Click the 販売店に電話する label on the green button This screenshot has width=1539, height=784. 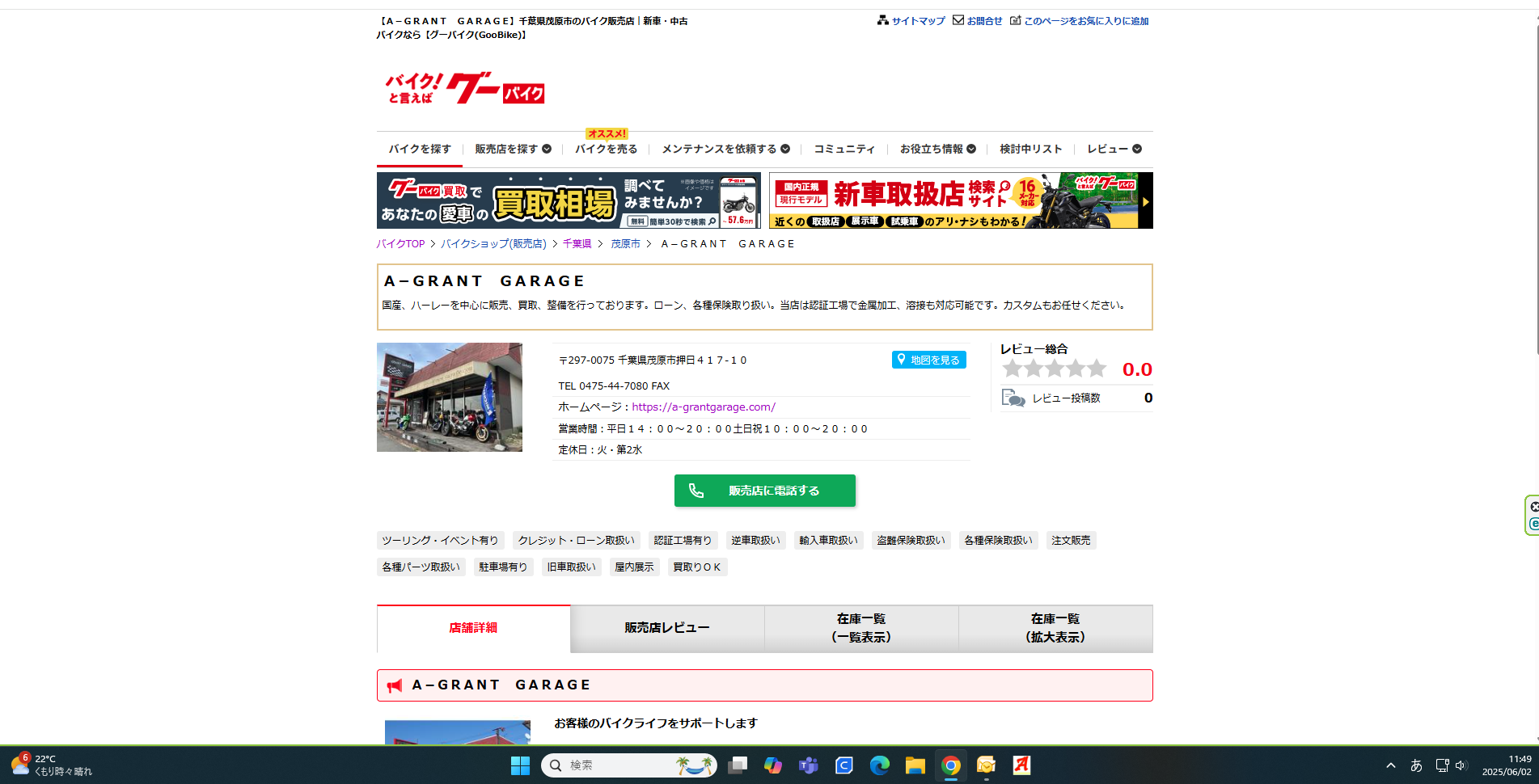click(774, 491)
